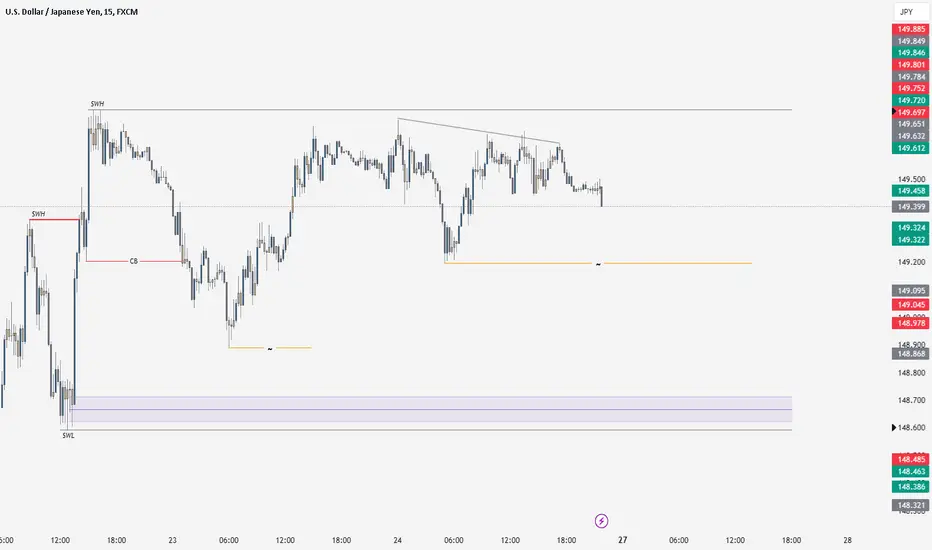This screenshot has width=932, height=550.
Task: Select the 148.600 price arrow marker
Action: tap(894, 428)
